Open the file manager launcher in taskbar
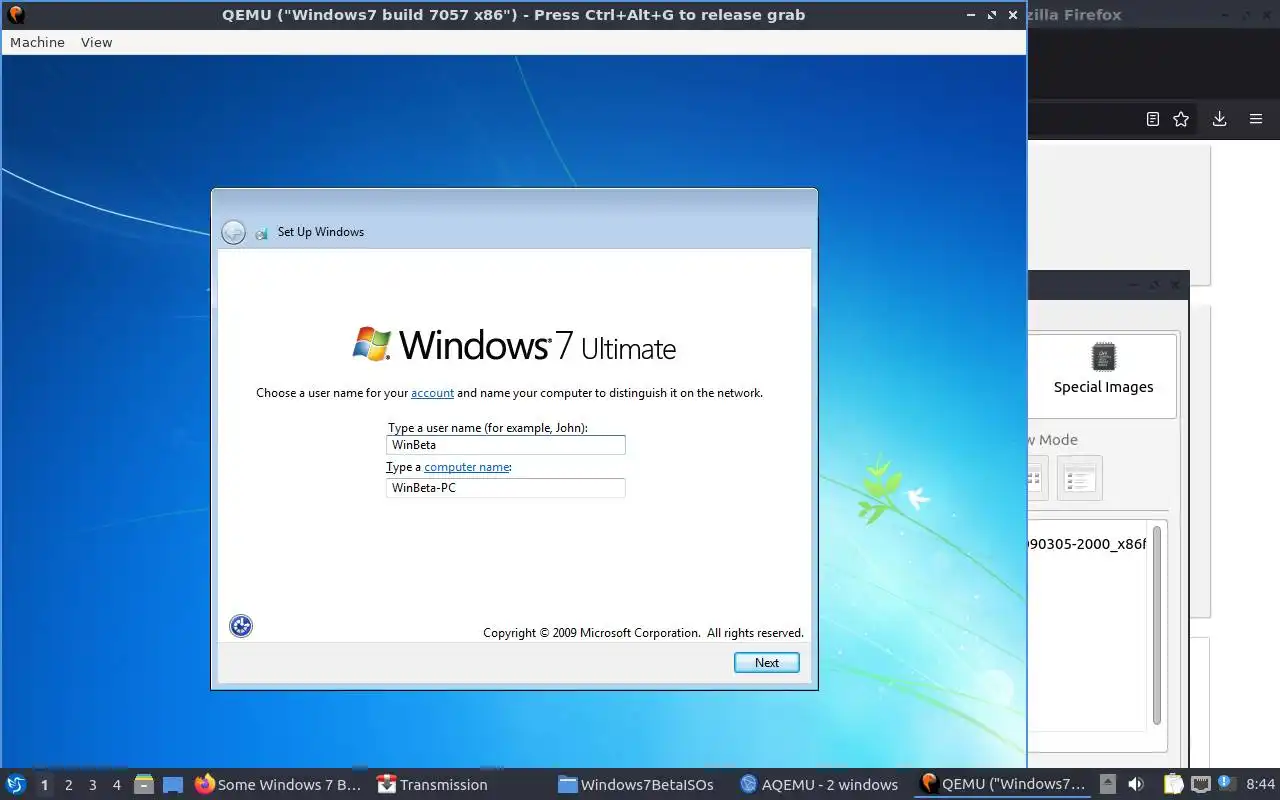 pos(144,785)
